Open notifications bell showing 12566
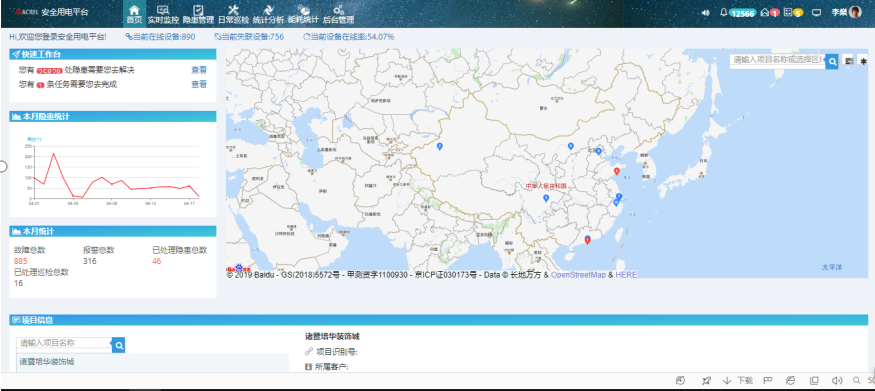 click(738, 13)
